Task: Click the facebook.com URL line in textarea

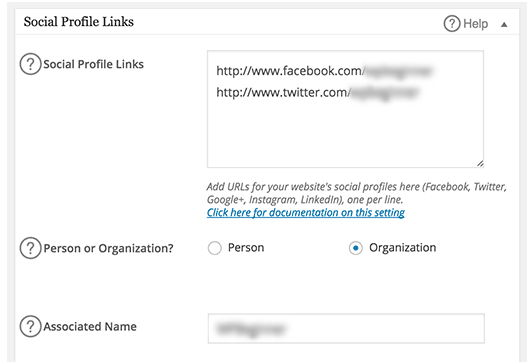Action: click(x=324, y=71)
